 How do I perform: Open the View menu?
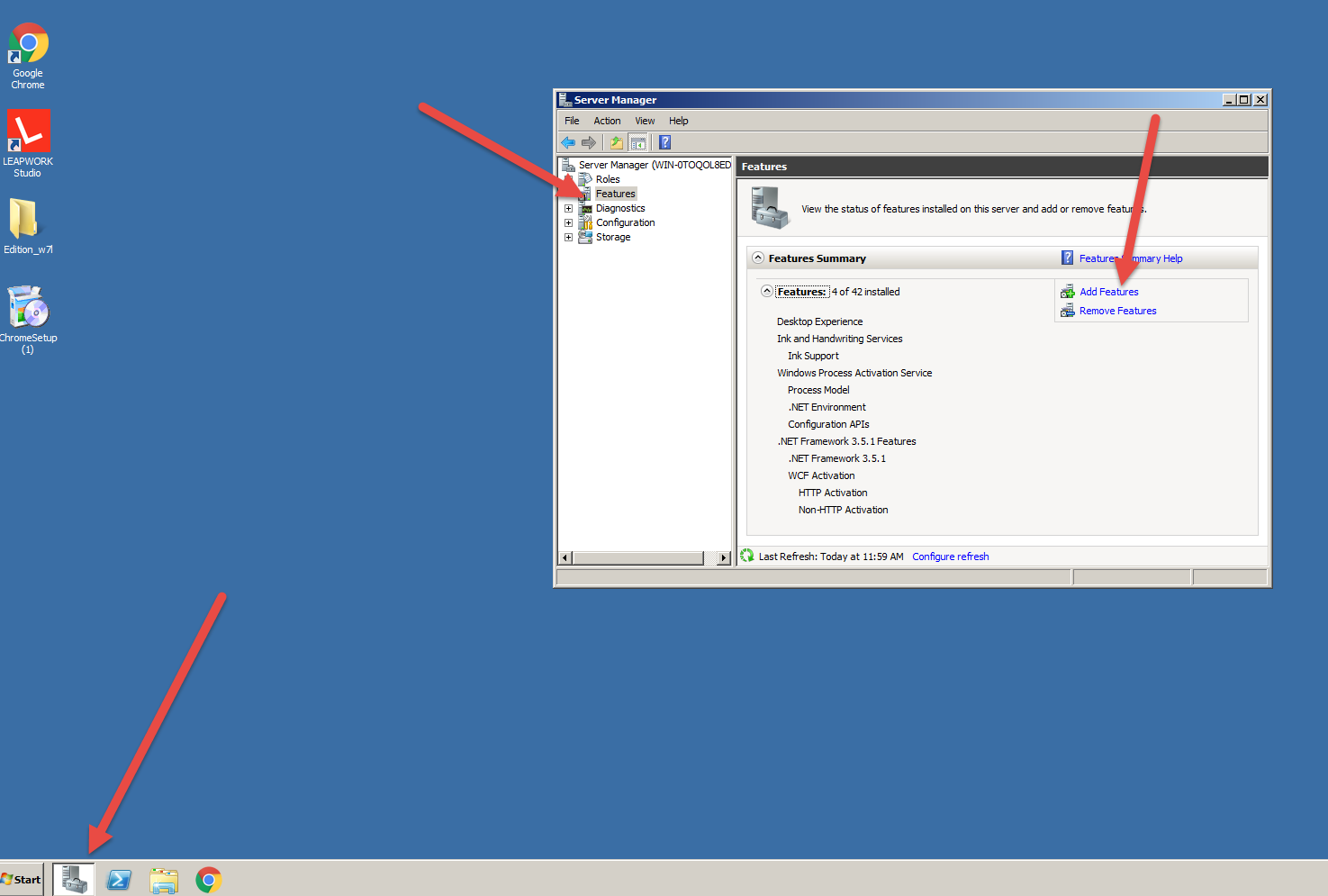[x=645, y=121]
